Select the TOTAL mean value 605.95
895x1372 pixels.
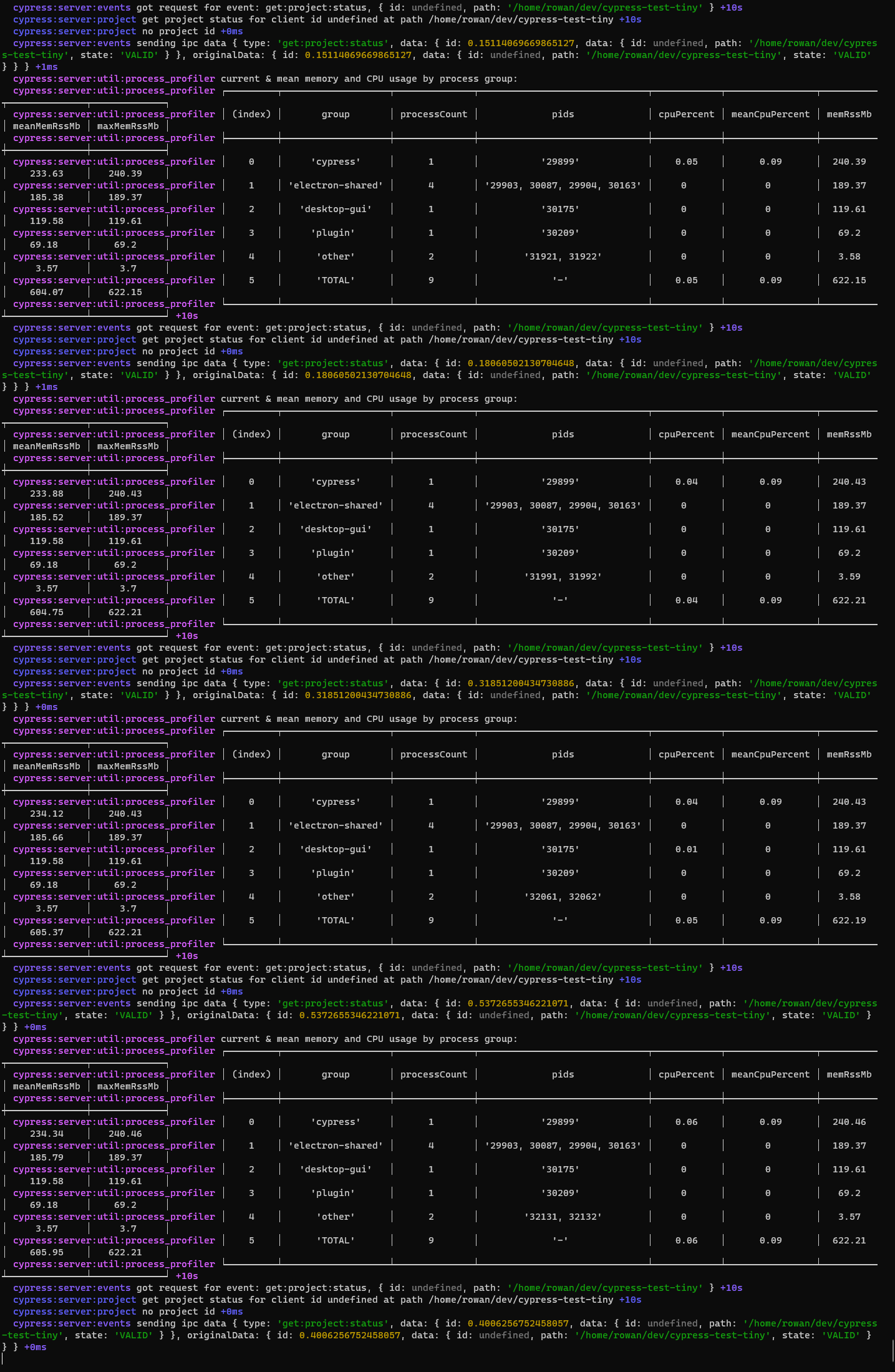[x=47, y=1252]
